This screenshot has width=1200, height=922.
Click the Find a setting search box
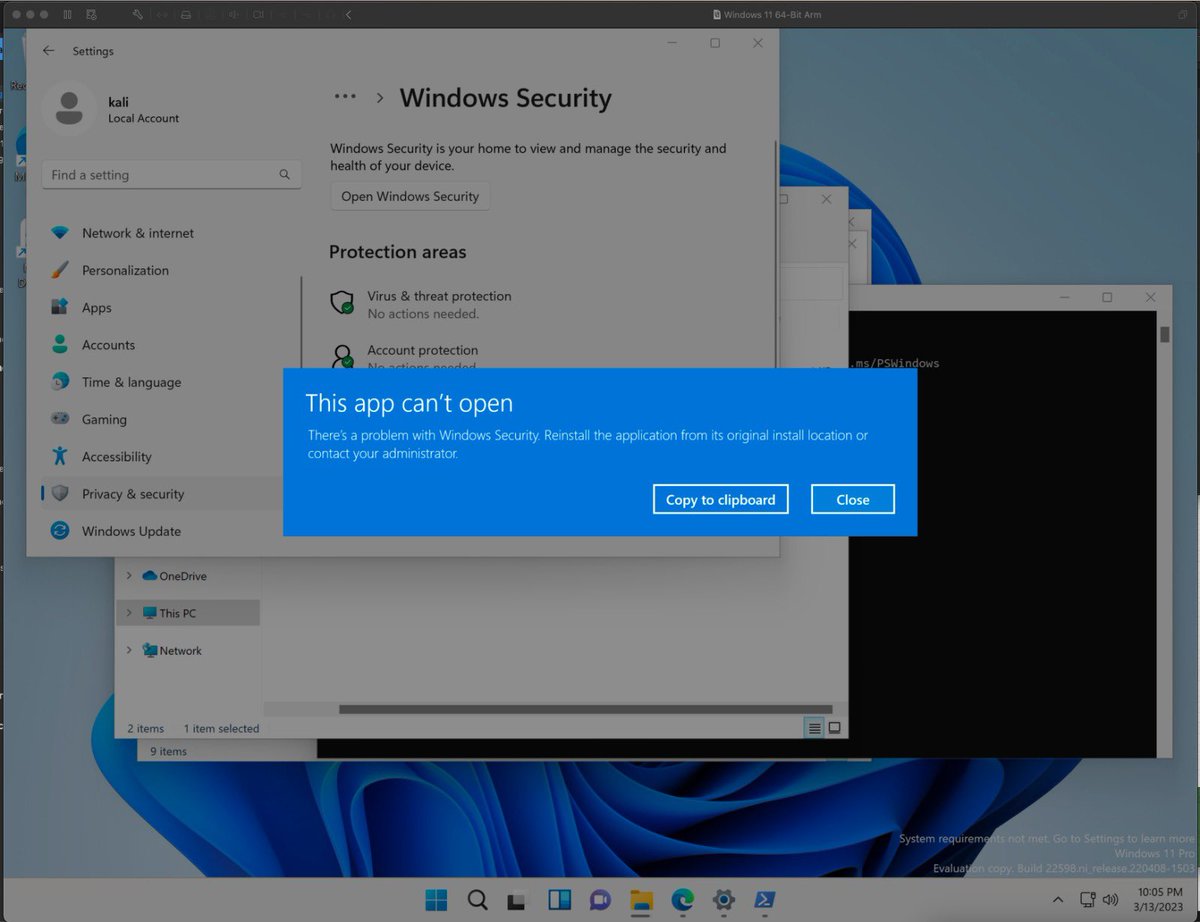pyautogui.click(x=171, y=175)
